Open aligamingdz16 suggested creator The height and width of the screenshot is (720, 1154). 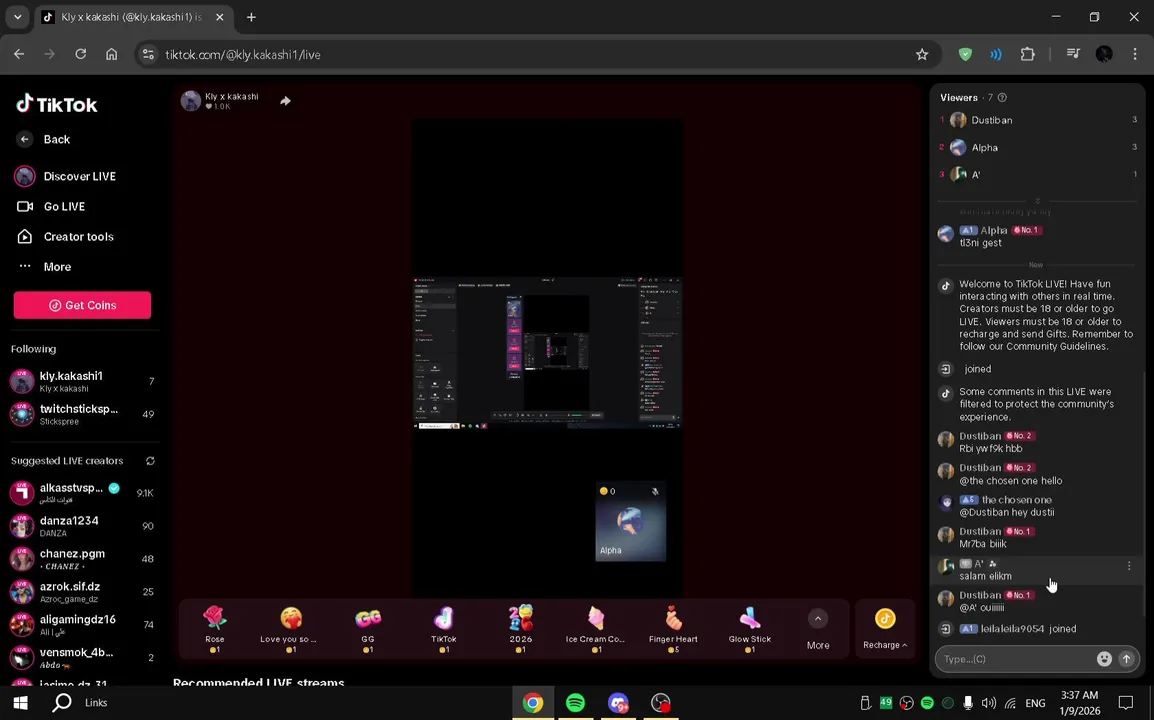tap(82, 624)
